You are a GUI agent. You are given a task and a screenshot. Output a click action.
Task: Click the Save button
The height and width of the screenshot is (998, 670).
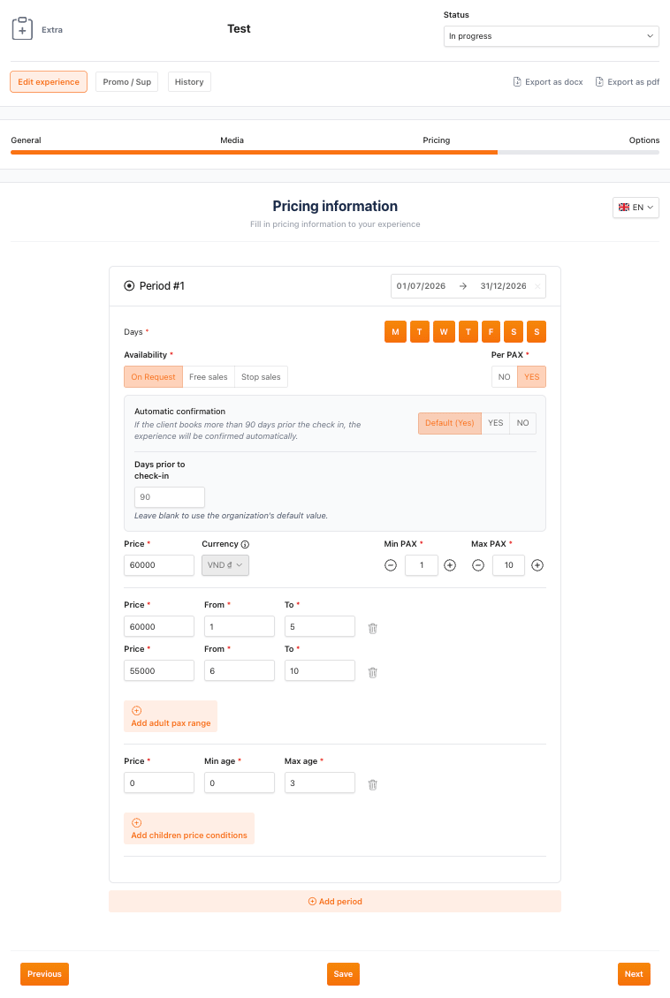pos(343,974)
